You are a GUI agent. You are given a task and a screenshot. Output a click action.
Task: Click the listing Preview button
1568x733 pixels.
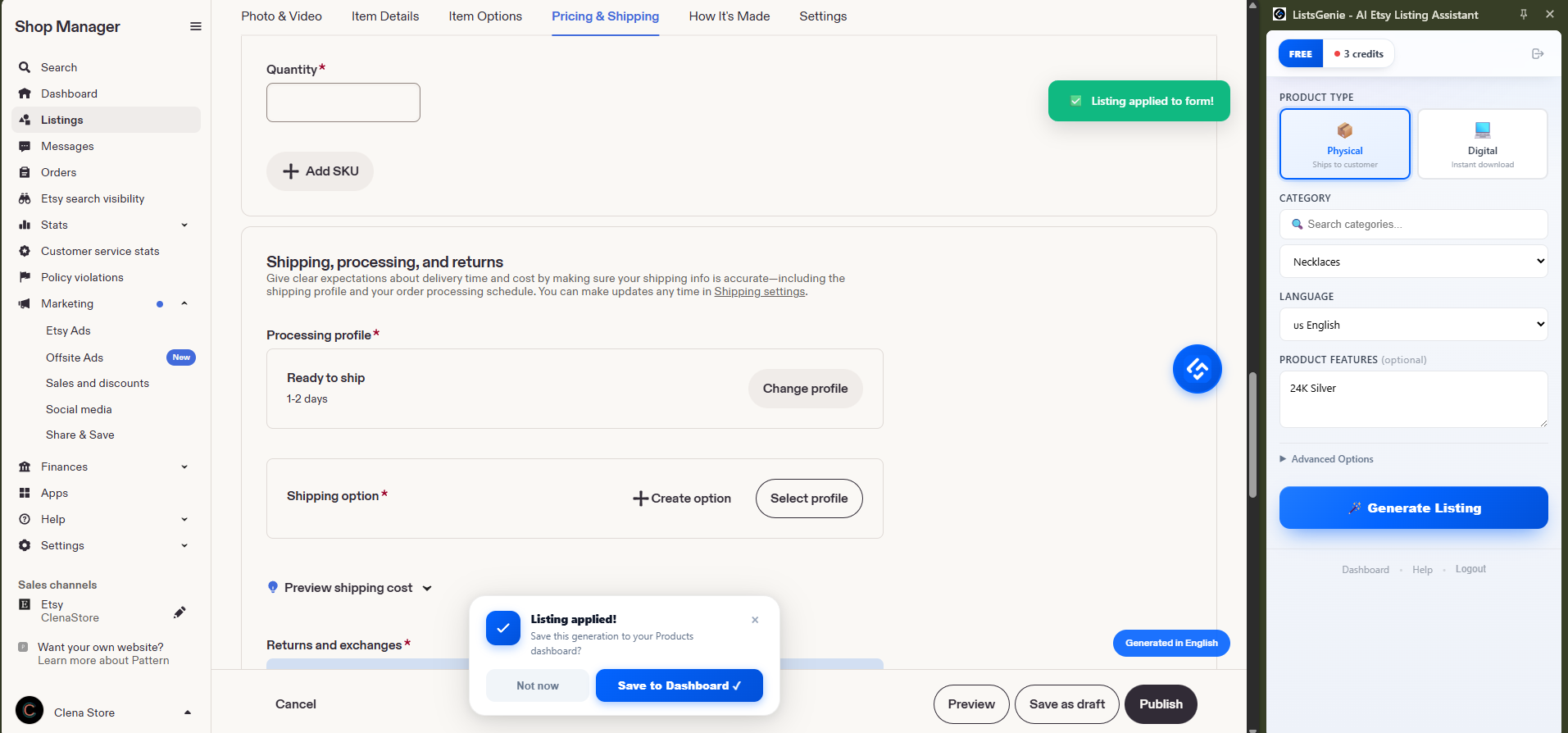pyautogui.click(x=971, y=704)
